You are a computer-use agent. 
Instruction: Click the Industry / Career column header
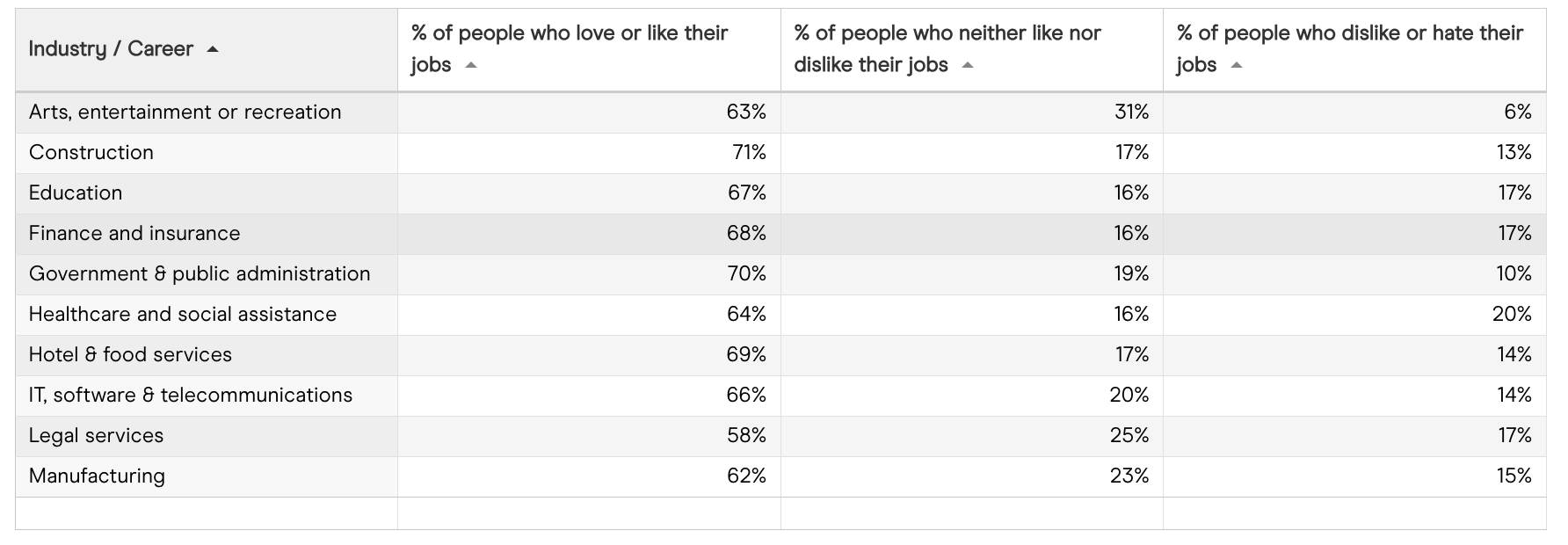[111, 49]
